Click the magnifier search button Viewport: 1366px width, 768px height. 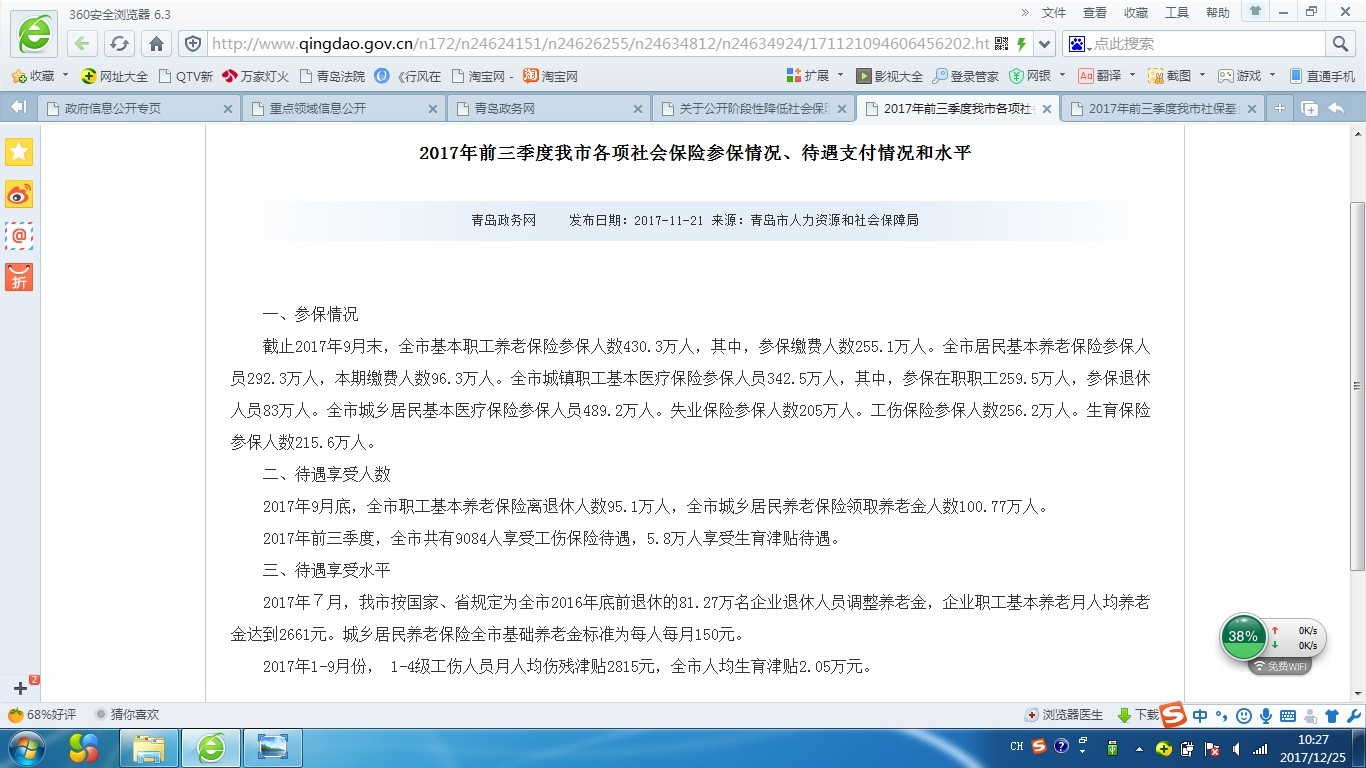1340,44
